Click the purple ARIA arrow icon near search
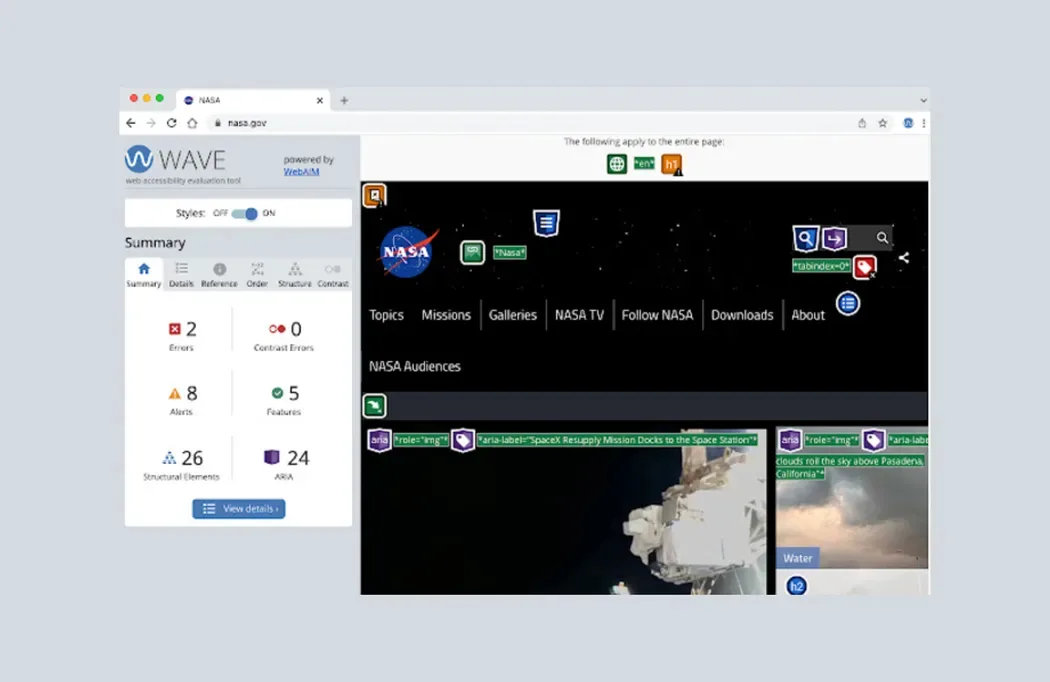1050x682 pixels. (x=834, y=238)
